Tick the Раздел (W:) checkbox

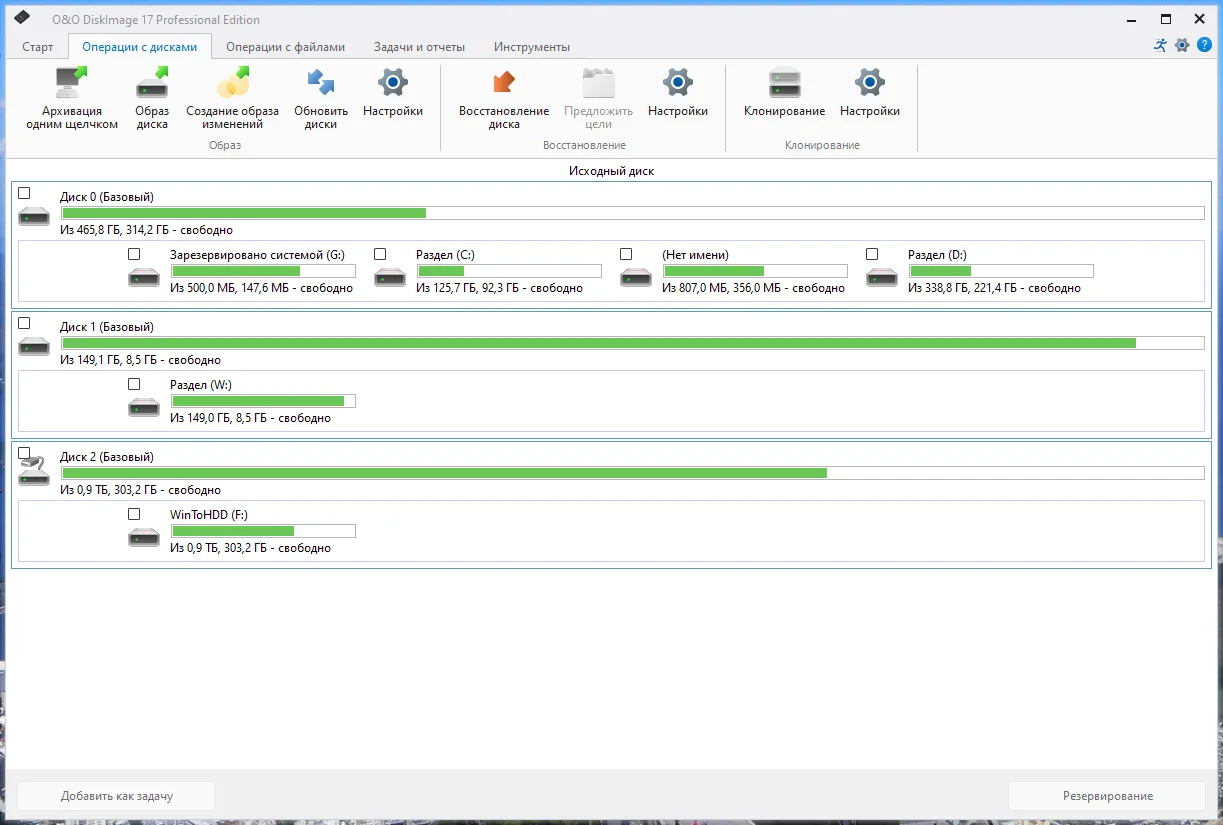point(134,384)
